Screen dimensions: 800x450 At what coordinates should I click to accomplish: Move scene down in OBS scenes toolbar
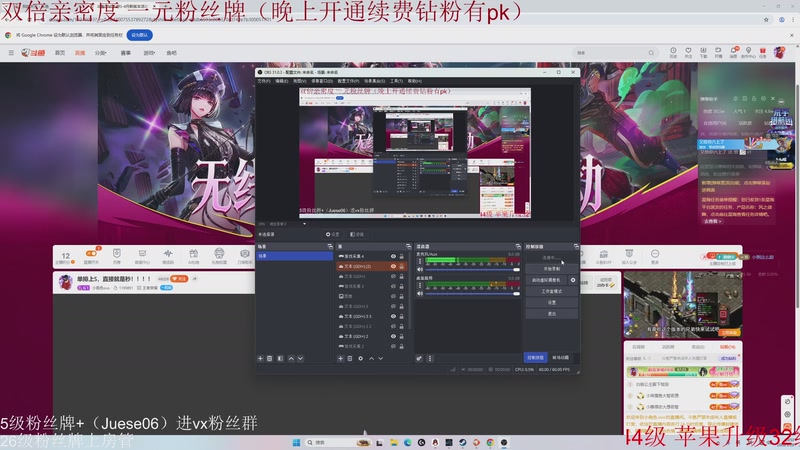301,358
